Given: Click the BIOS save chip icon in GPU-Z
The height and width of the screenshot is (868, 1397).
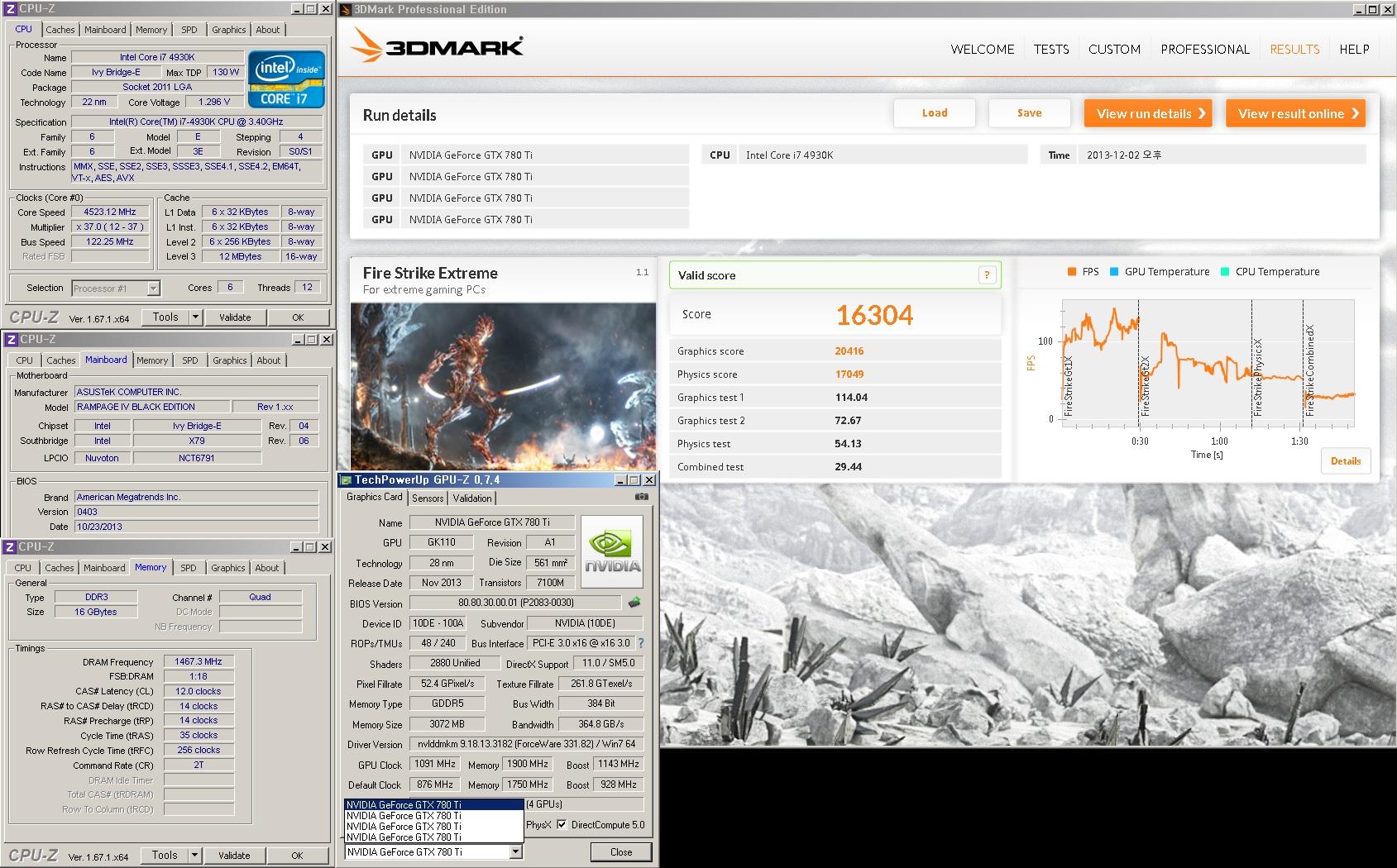Looking at the screenshot, I should [x=634, y=603].
